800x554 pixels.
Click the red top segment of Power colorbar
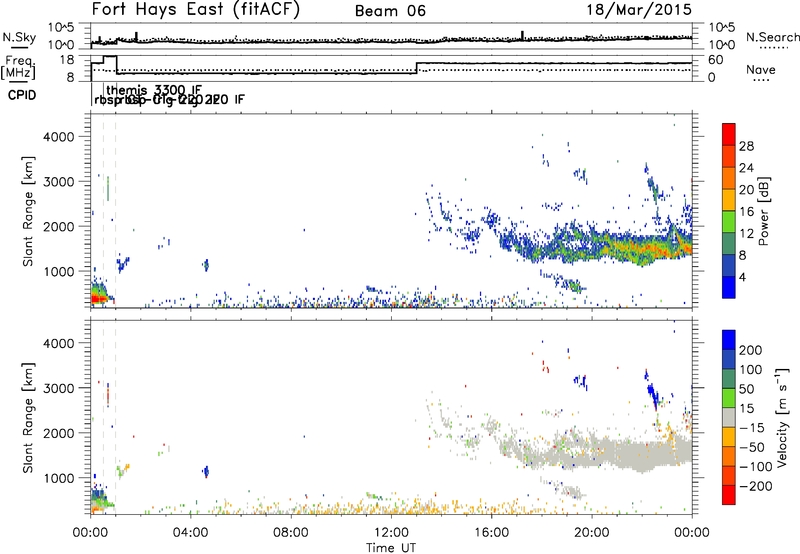pyautogui.click(x=729, y=134)
